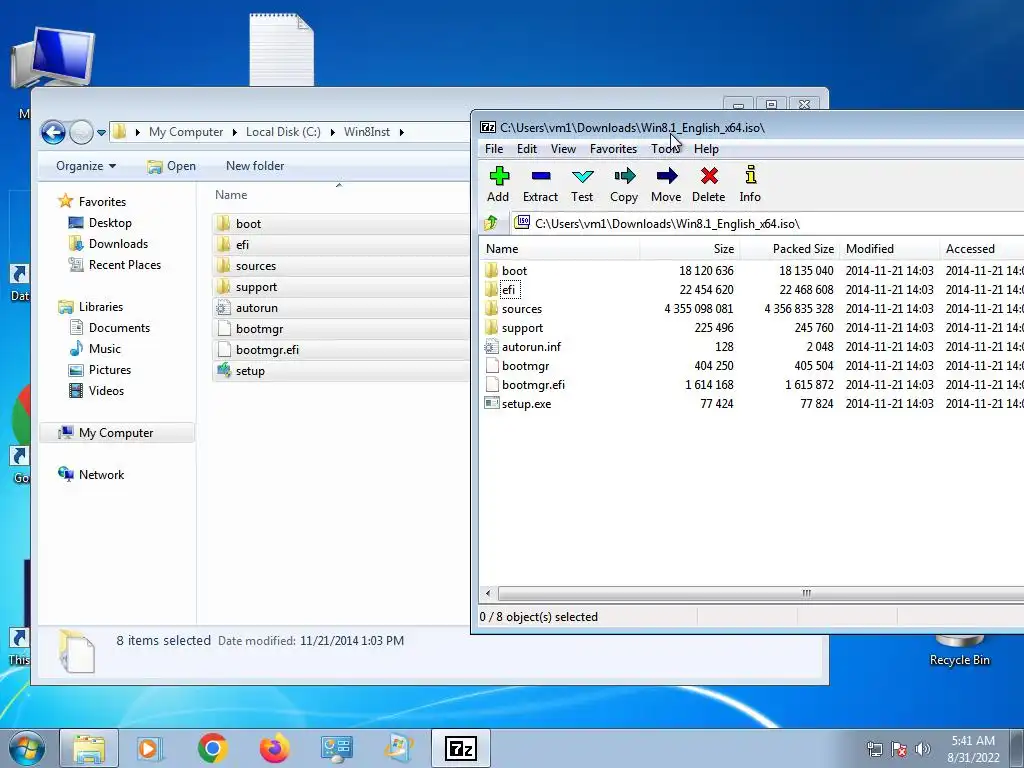Select the sources folder in Explorer window
This screenshot has height=768, width=1024.
(255, 266)
